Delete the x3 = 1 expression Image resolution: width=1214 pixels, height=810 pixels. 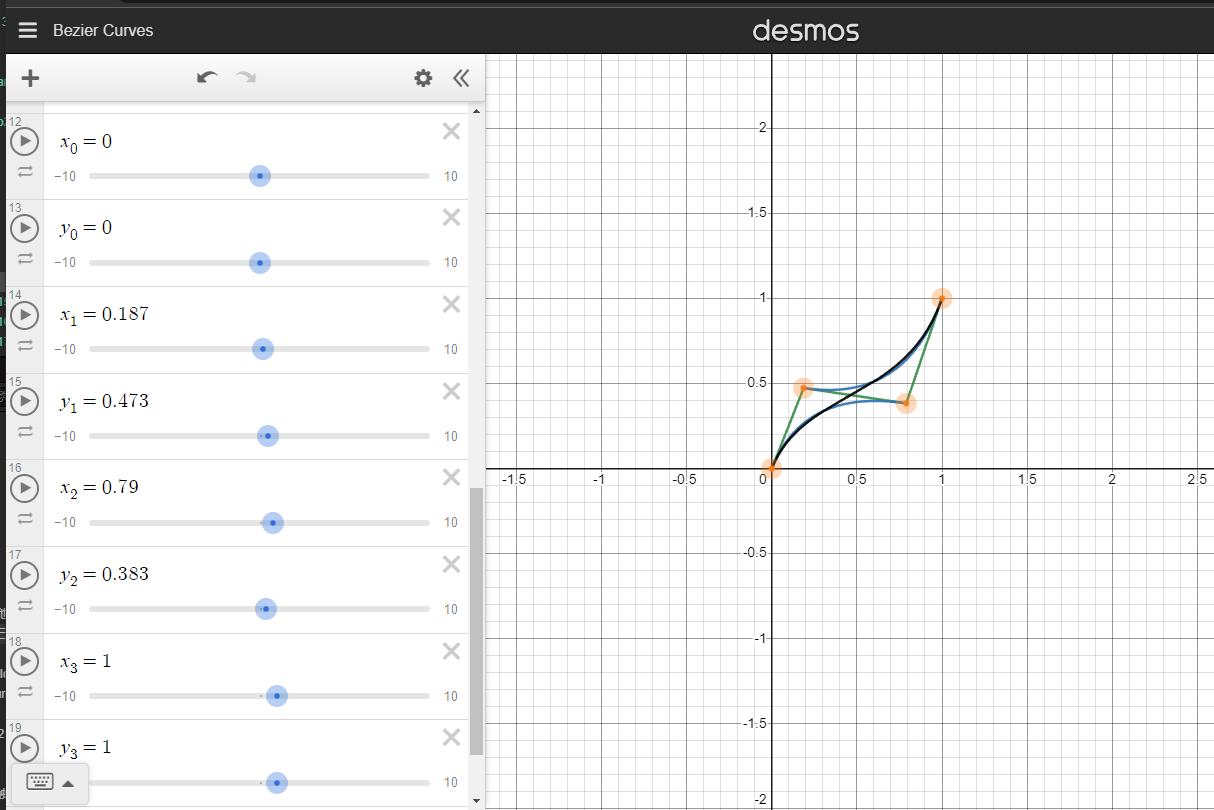click(451, 650)
